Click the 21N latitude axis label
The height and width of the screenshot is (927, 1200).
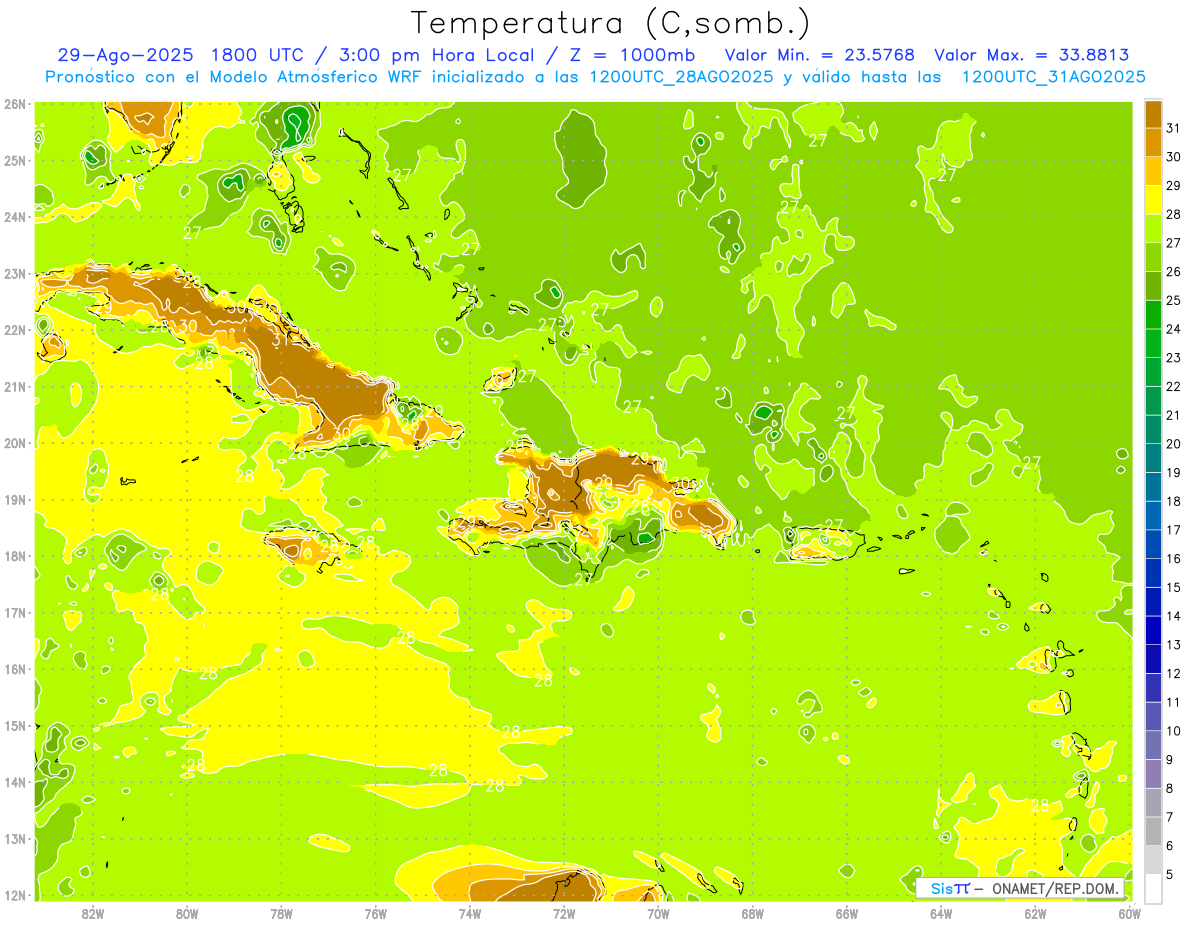(15, 386)
